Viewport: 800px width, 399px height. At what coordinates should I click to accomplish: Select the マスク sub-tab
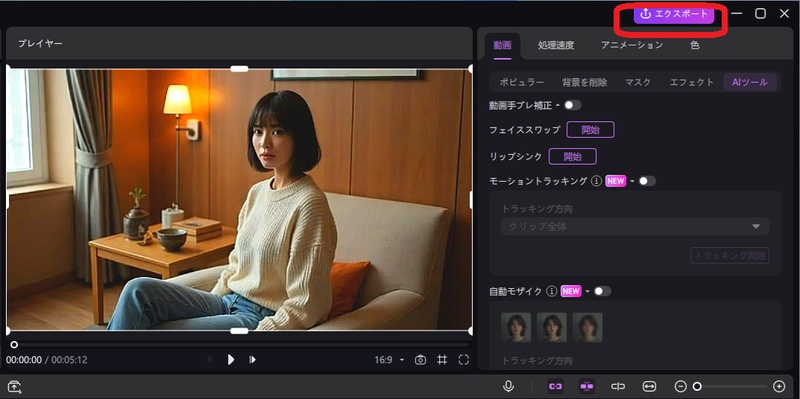[638, 83]
